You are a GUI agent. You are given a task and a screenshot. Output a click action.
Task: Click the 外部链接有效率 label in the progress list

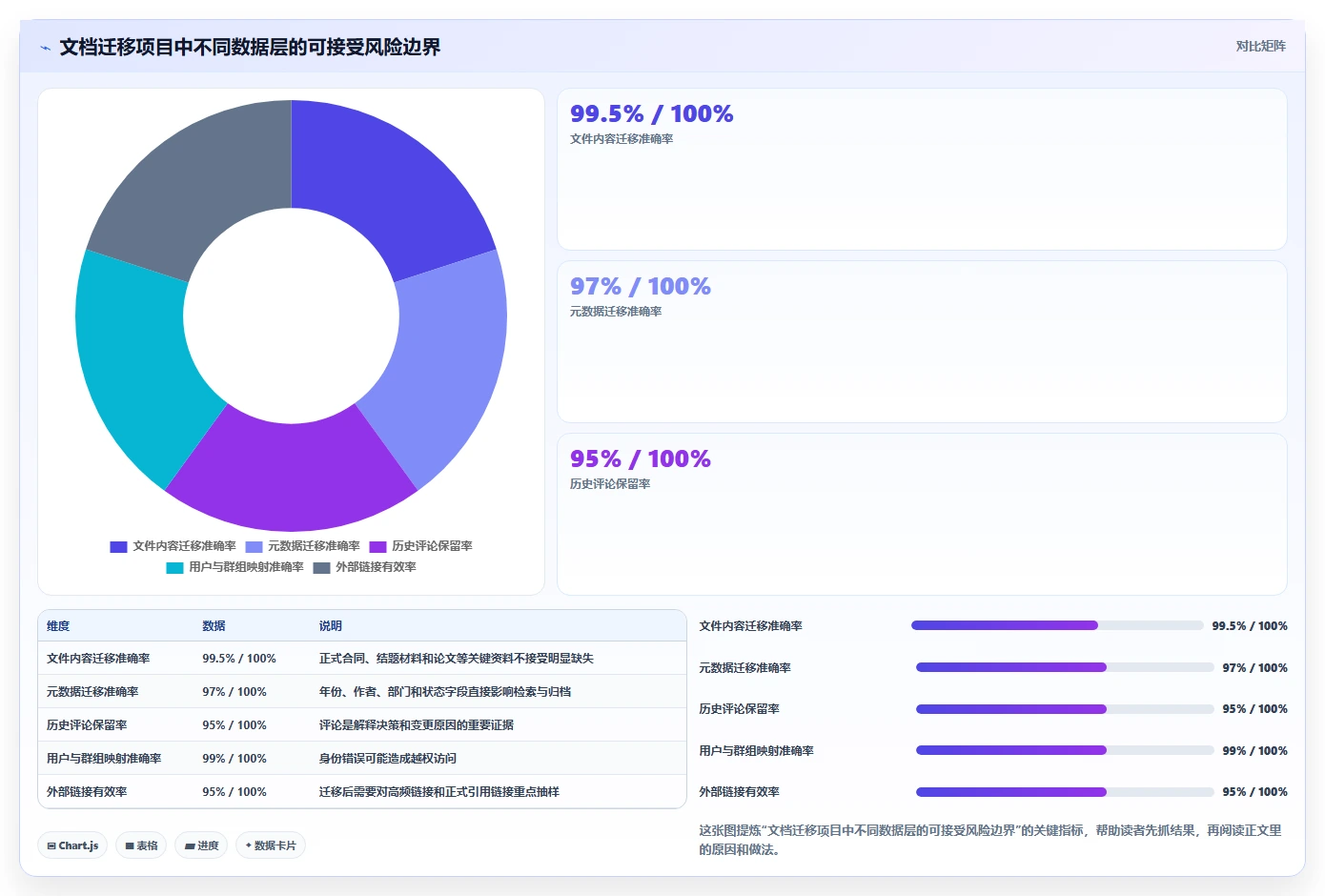(739, 792)
